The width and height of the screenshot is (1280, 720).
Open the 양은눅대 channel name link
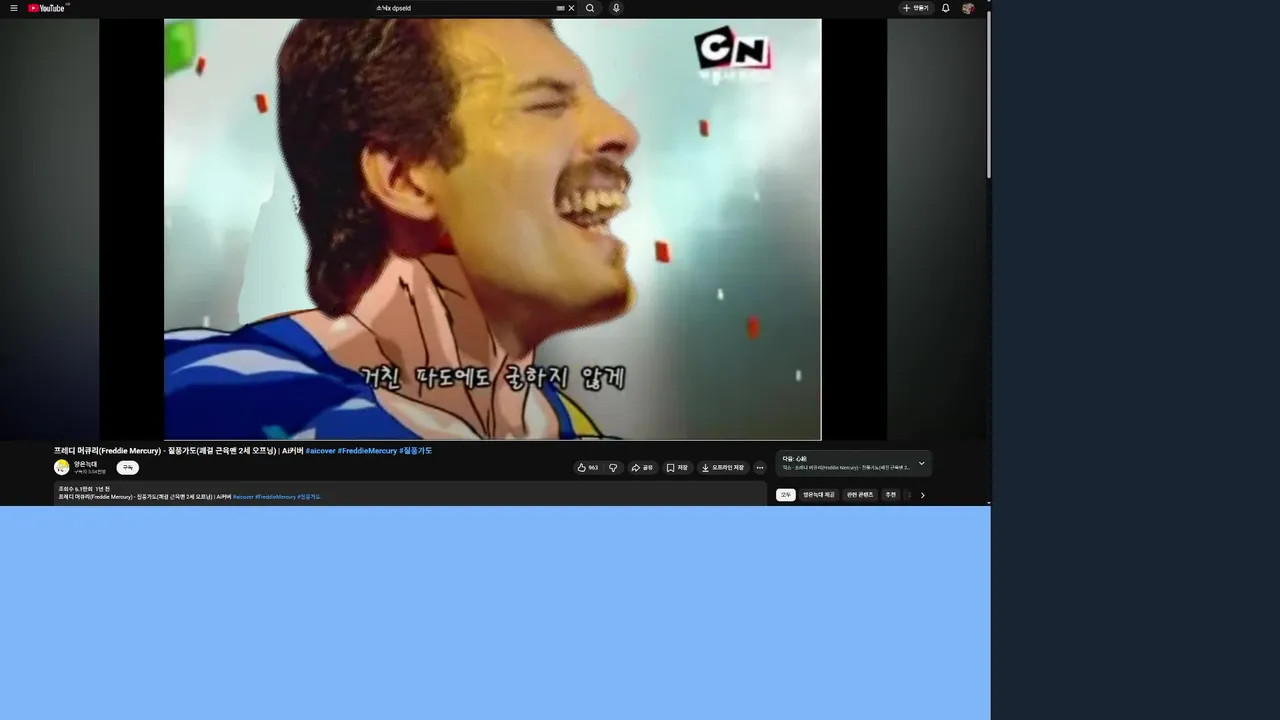(x=86, y=464)
